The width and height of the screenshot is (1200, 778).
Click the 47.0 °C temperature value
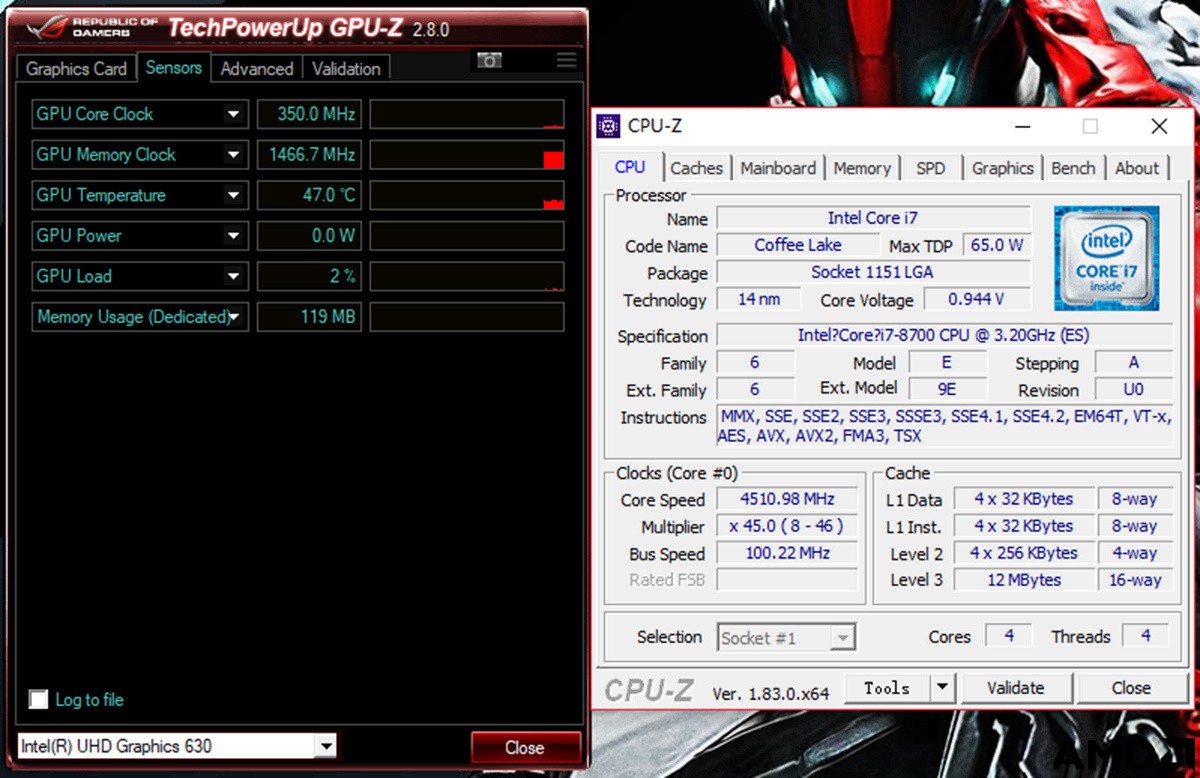[309, 195]
